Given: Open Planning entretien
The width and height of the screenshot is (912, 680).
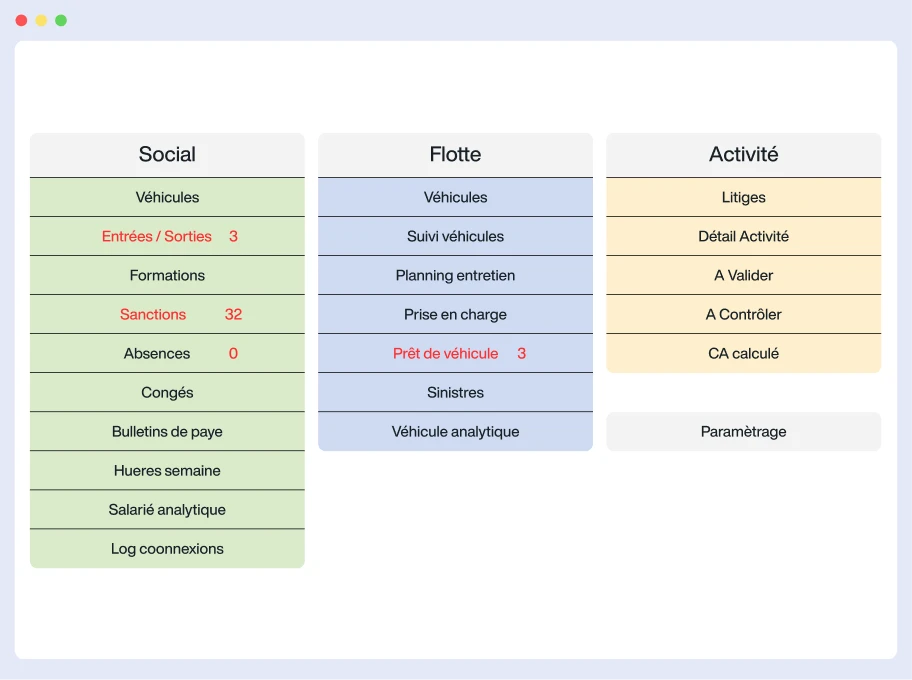Looking at the screenshot, I should pos(455,275).
